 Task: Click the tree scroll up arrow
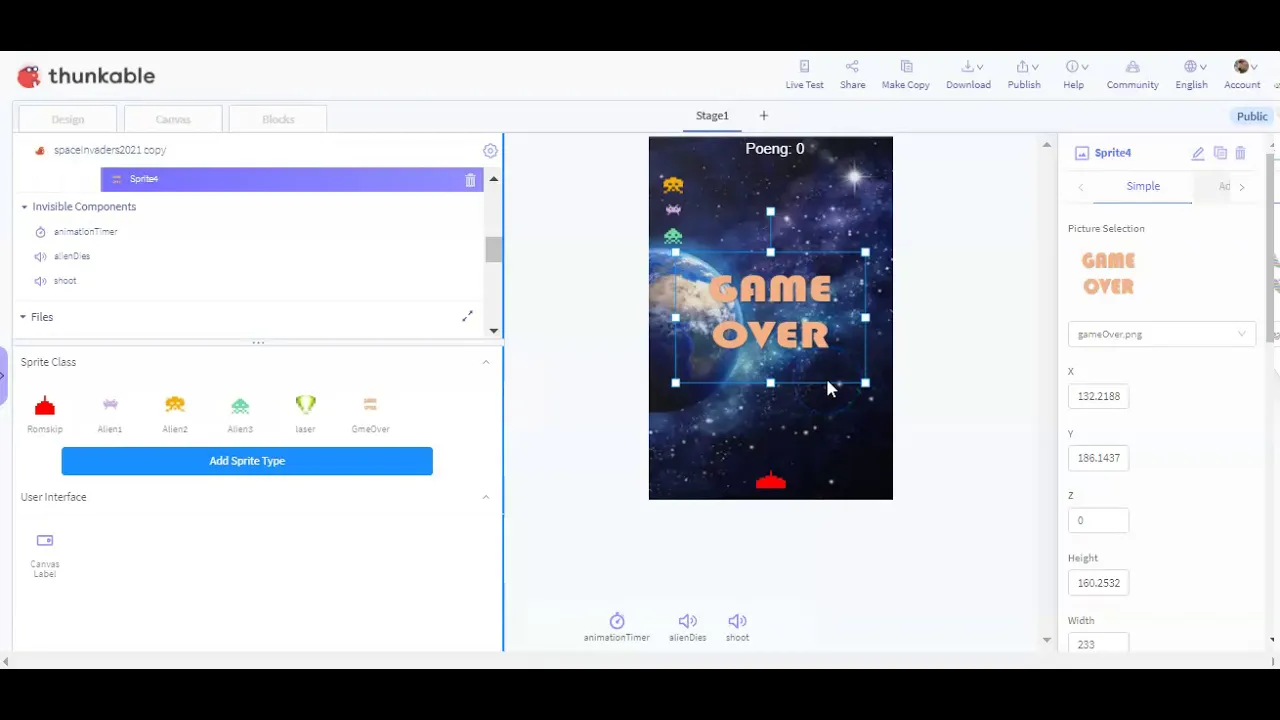[x=494, y=179]
